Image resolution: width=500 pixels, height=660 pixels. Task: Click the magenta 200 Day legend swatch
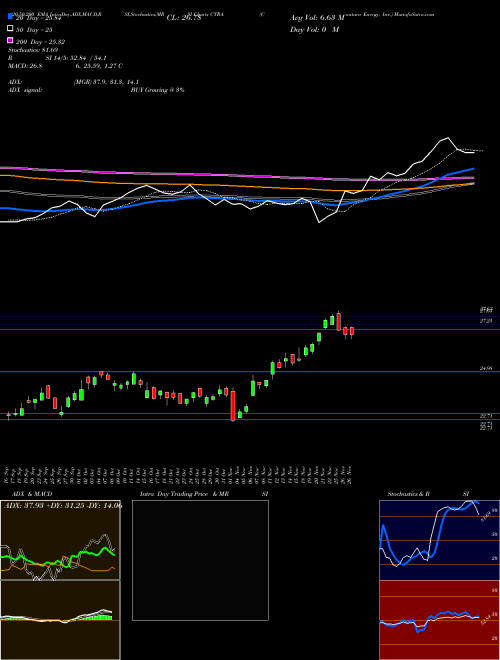[10, 40]
